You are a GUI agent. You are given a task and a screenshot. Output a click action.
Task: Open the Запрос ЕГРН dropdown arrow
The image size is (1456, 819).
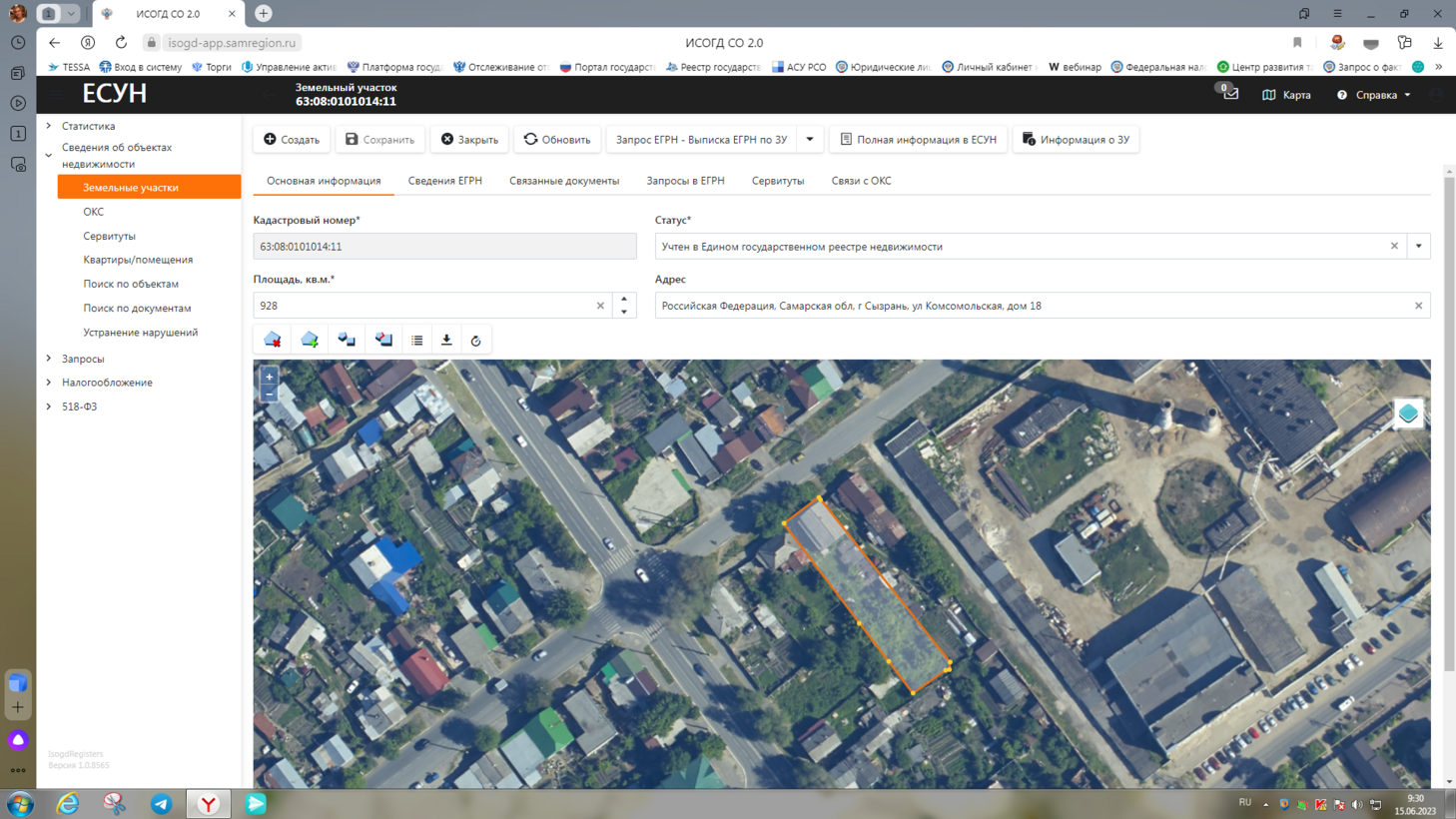click(x=810, y=140)
